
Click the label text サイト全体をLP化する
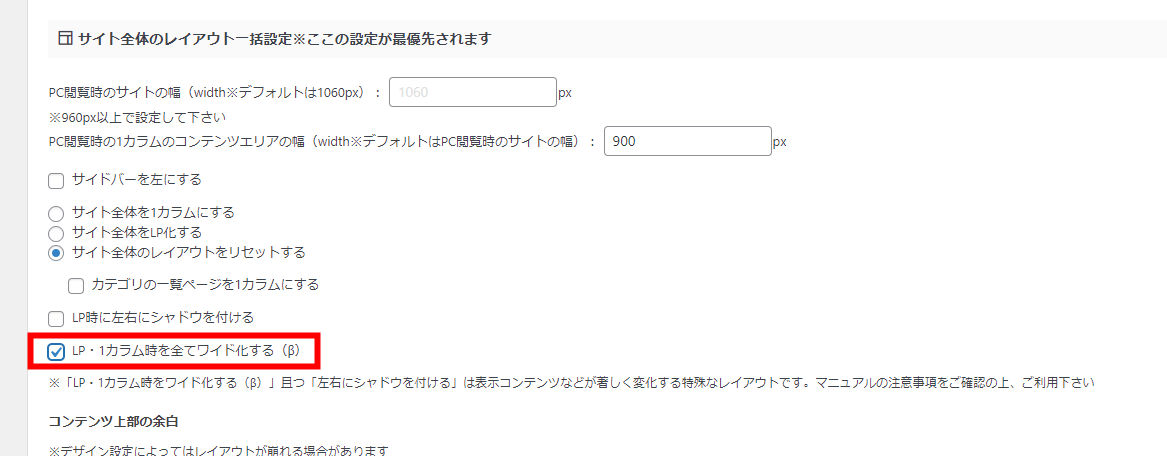[137, 233]
